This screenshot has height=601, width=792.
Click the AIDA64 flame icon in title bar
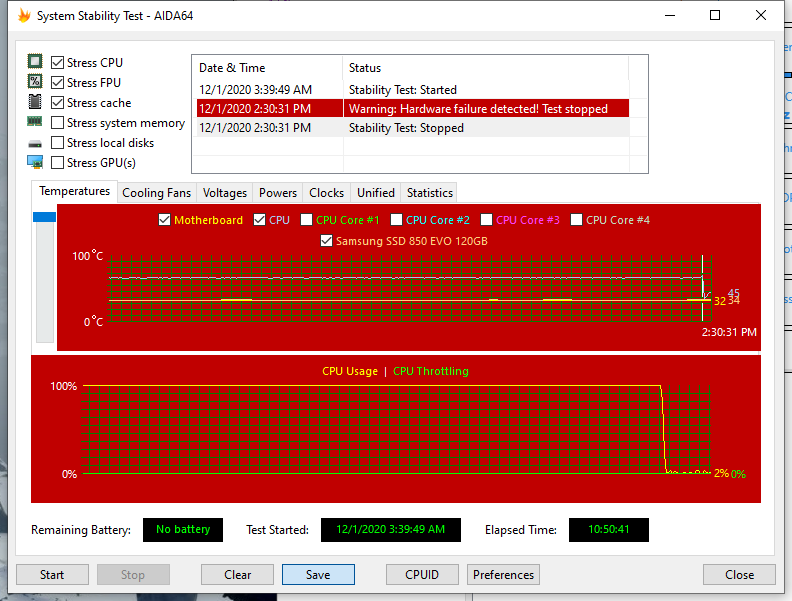click(24, 16)
